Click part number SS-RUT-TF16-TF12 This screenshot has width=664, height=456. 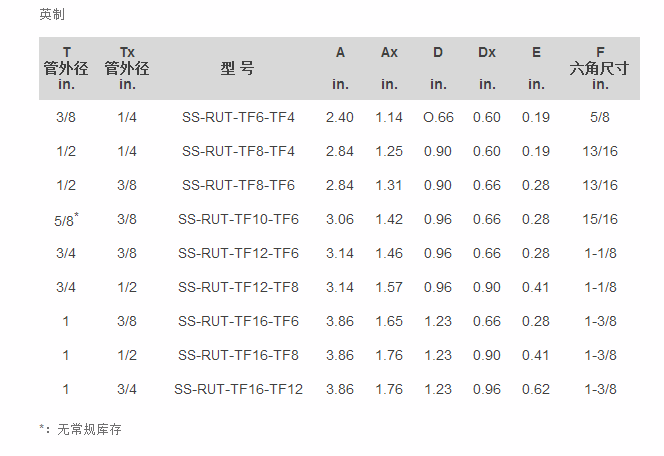point(238,389)
